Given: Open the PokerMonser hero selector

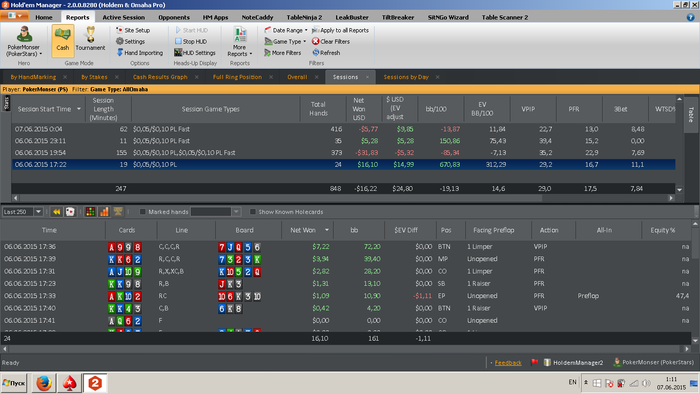Looking at the screenshot, I should [x=24, y=41].
